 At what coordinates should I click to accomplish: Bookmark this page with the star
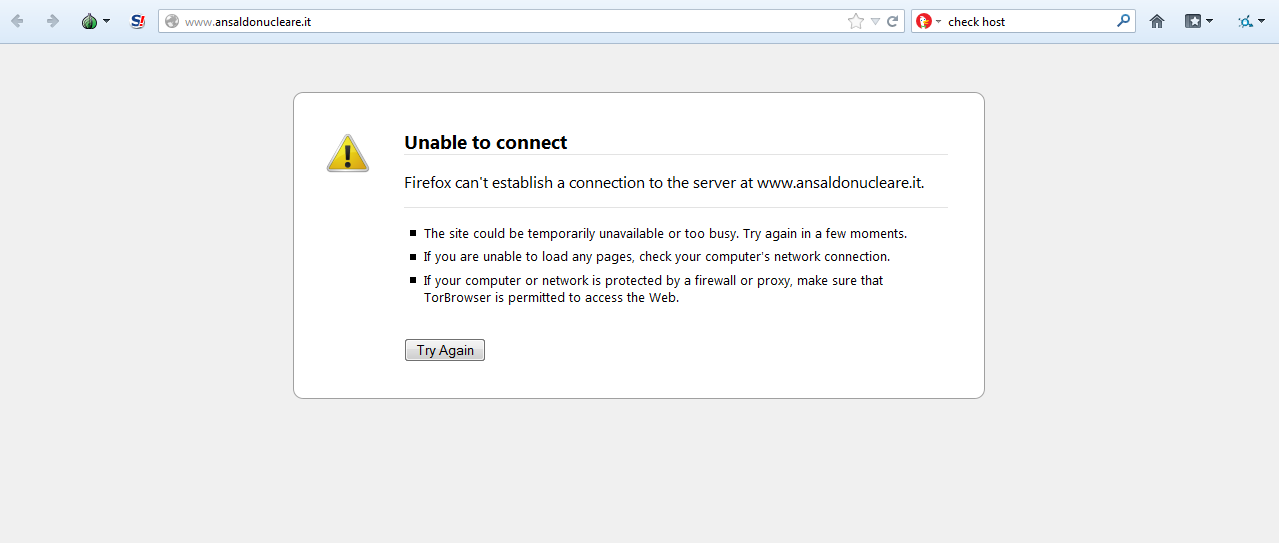click(855, 21)
